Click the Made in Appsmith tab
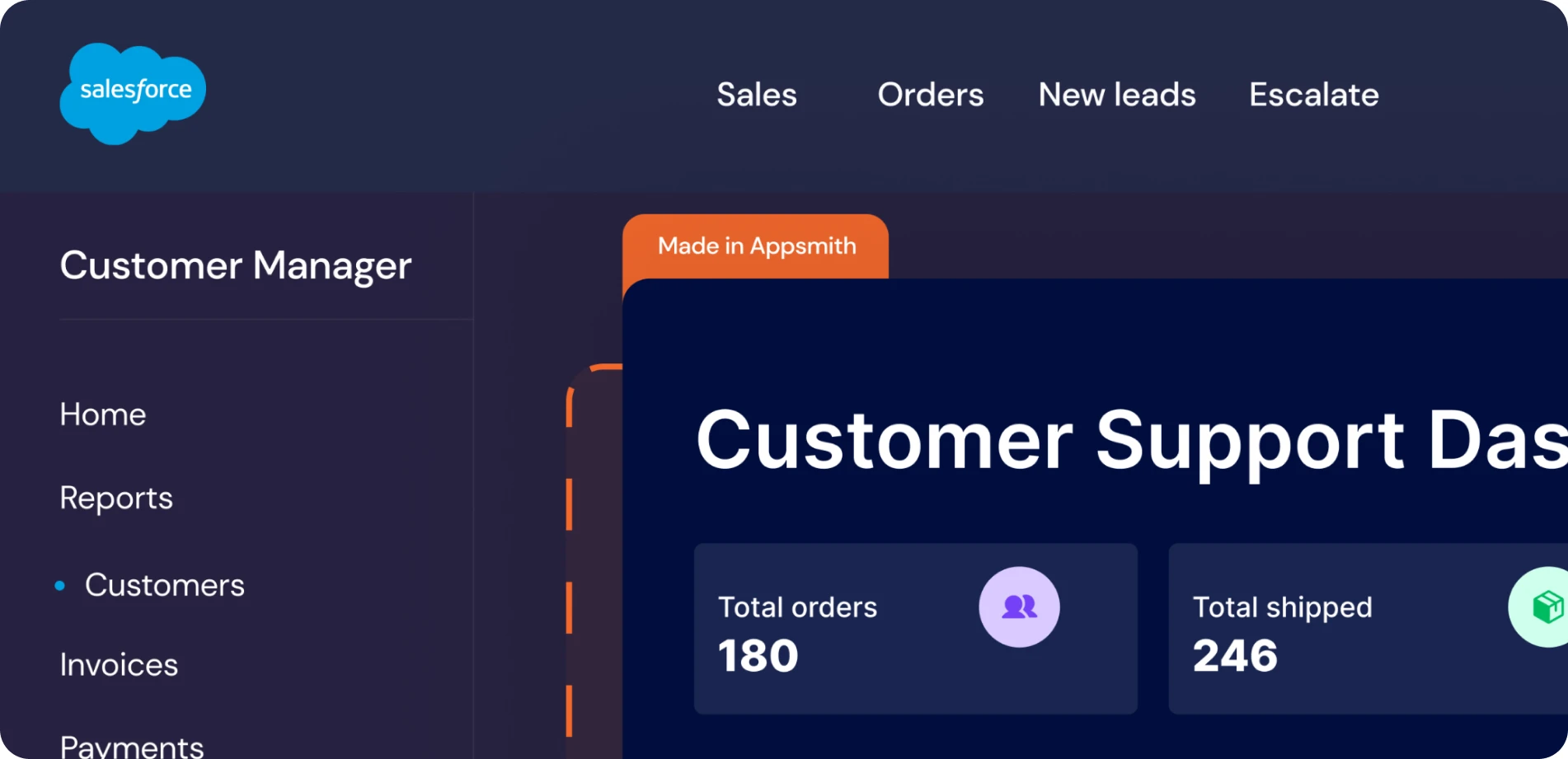The height and width of the screenshot is (759, 1568). pyautogui.click(x=756, y=246)
